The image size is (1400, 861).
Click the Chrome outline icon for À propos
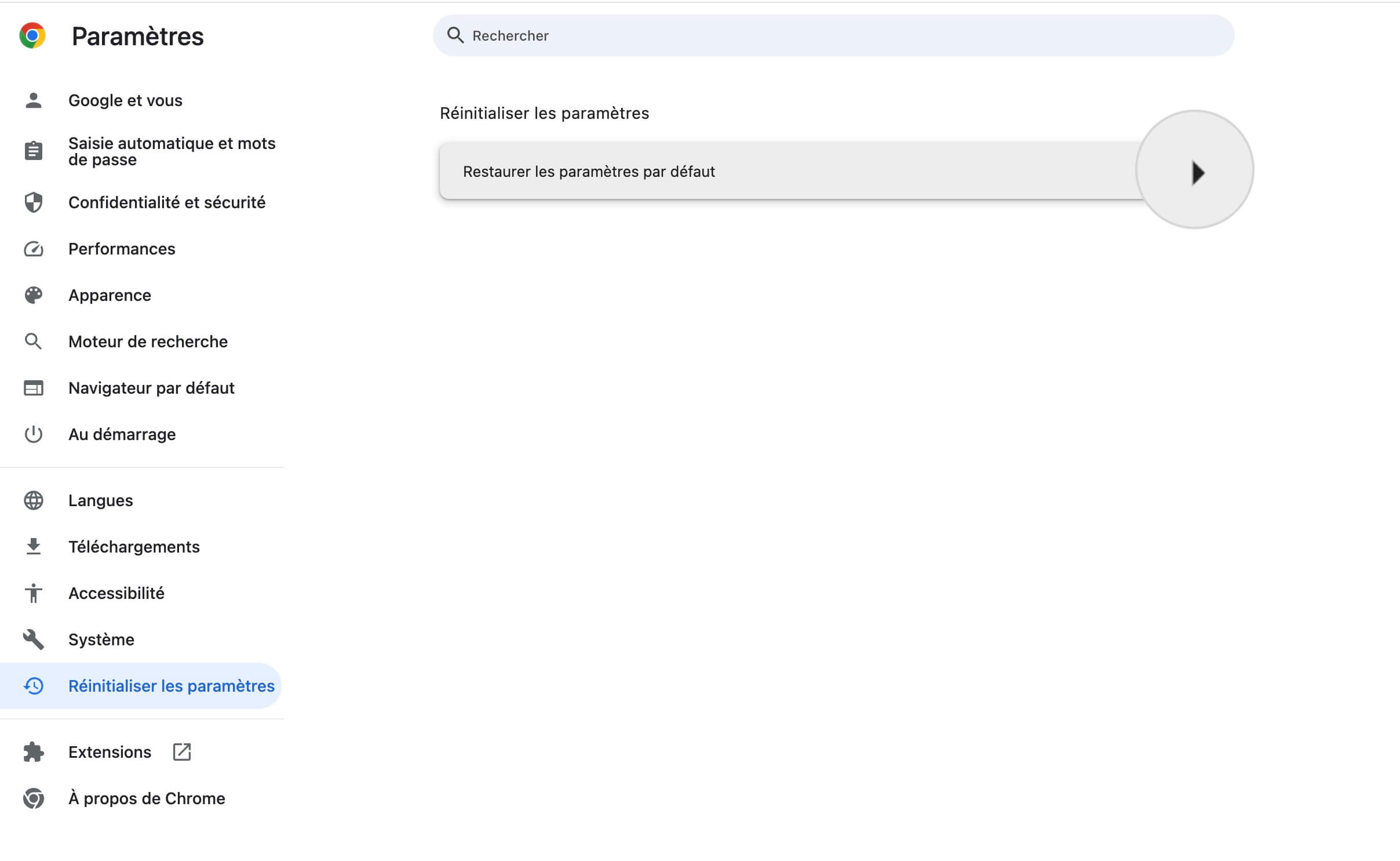pos(34,798)
